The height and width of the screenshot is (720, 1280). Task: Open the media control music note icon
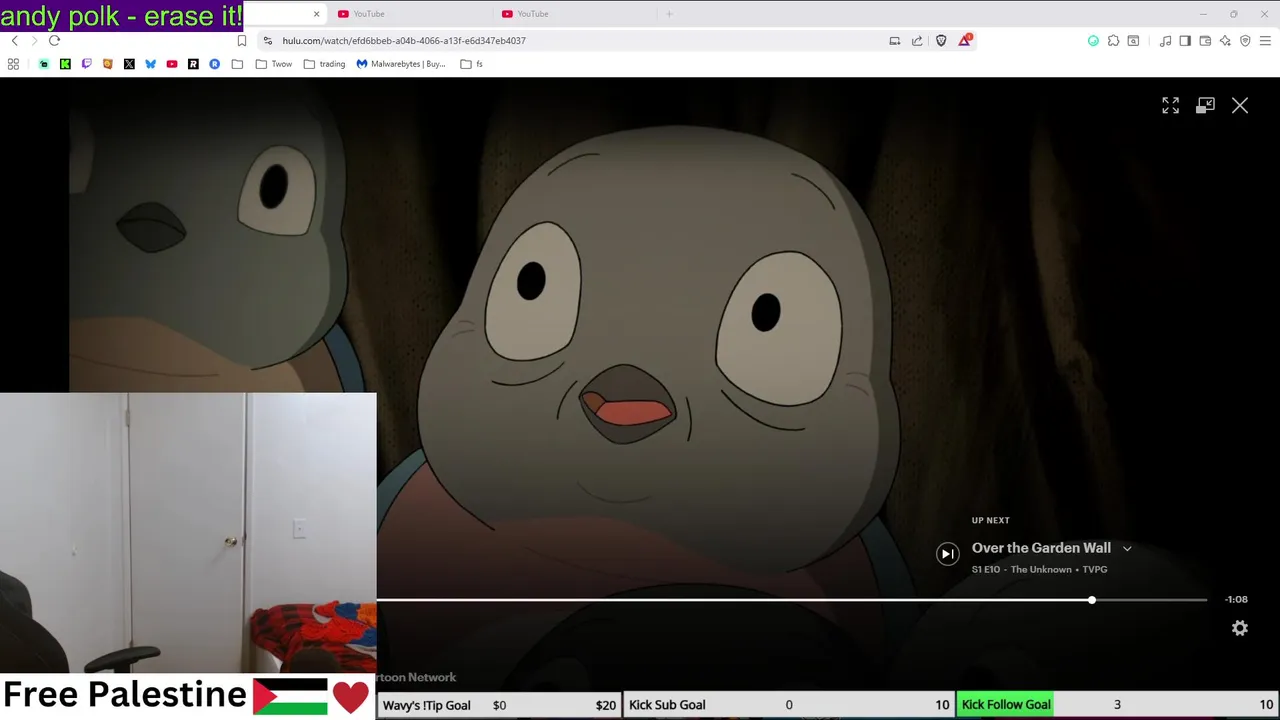(x=1165, y=41)
